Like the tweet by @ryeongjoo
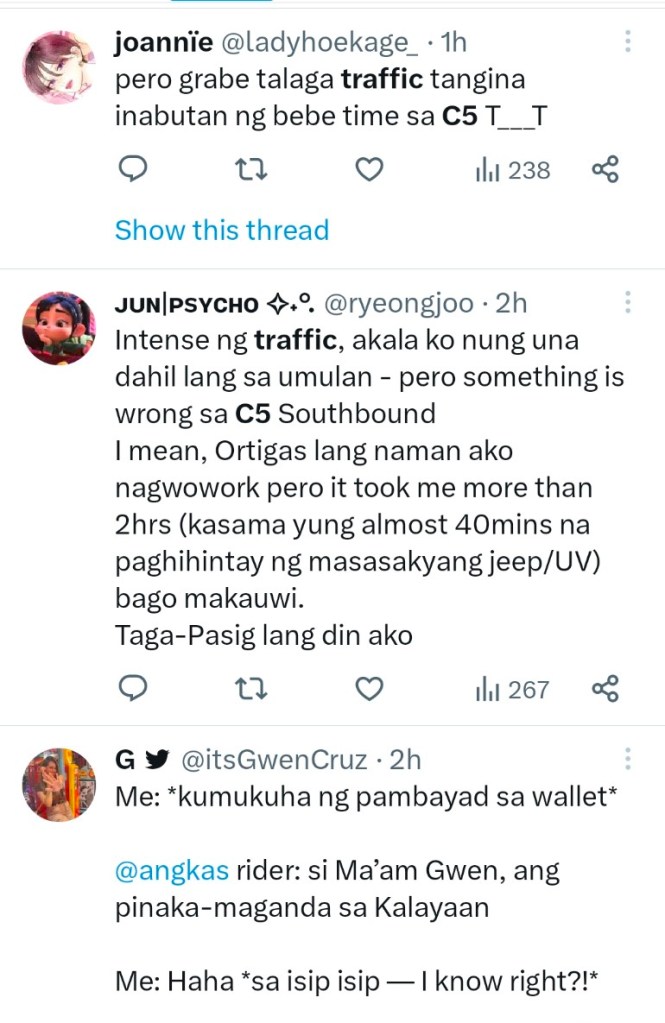The height and width of the screenshot is (1023, 665). click(x=370, y=689)
